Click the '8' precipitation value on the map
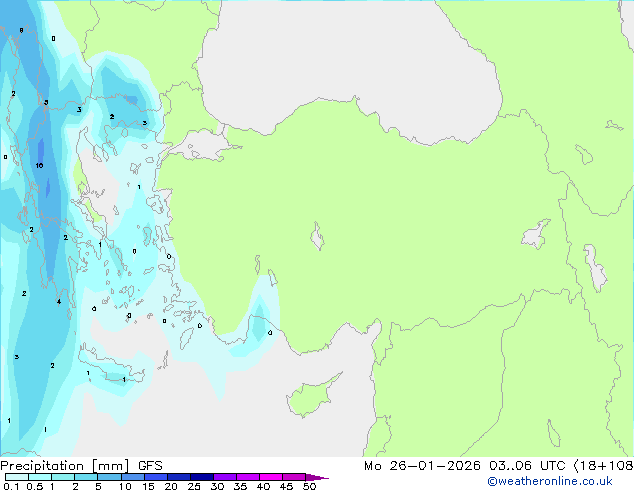 [21, 30]
